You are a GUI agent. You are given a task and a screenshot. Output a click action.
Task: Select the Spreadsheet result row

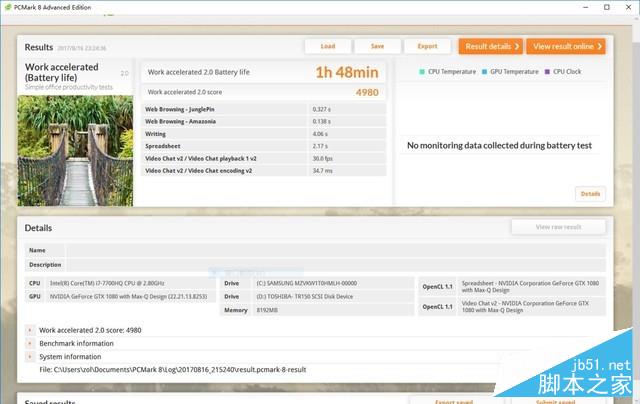point(264,146)
